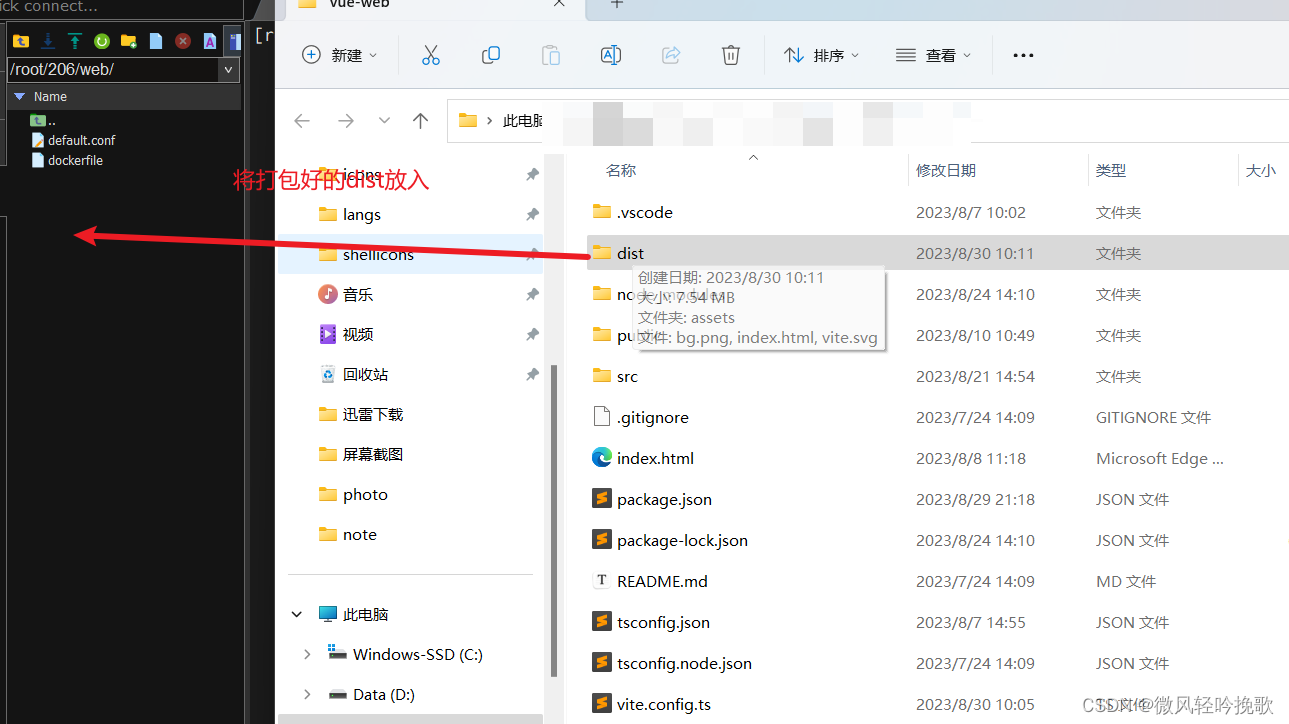Go to parent directory in SFTP toolbar

(x=21, y=41)
